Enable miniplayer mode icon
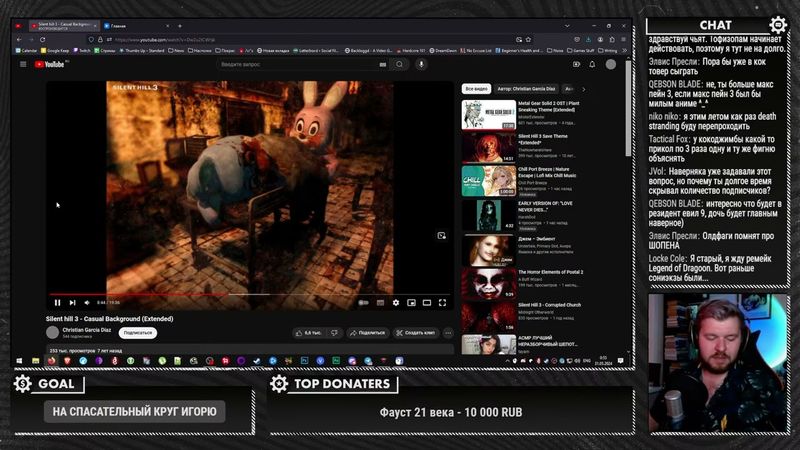 point(411,303)
